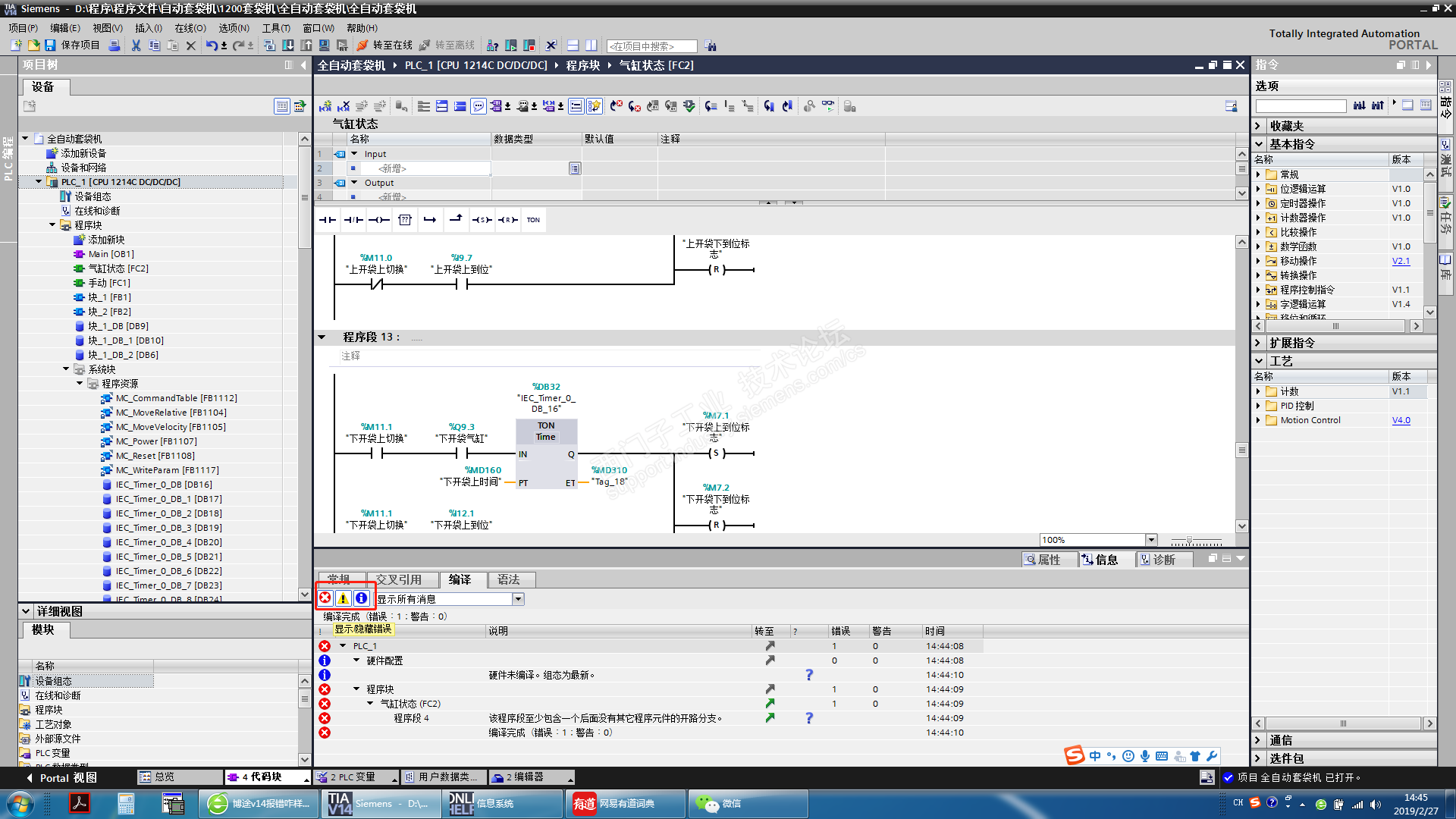
Task: Open the 在线(O) menu
Action: pyautogui.click(x=190, y=28)
